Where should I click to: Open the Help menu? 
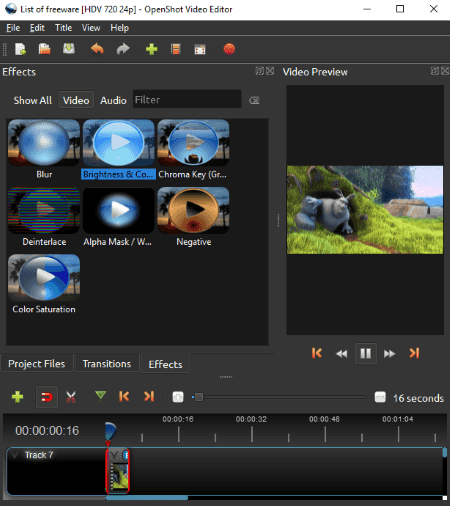tap(120, 28)
